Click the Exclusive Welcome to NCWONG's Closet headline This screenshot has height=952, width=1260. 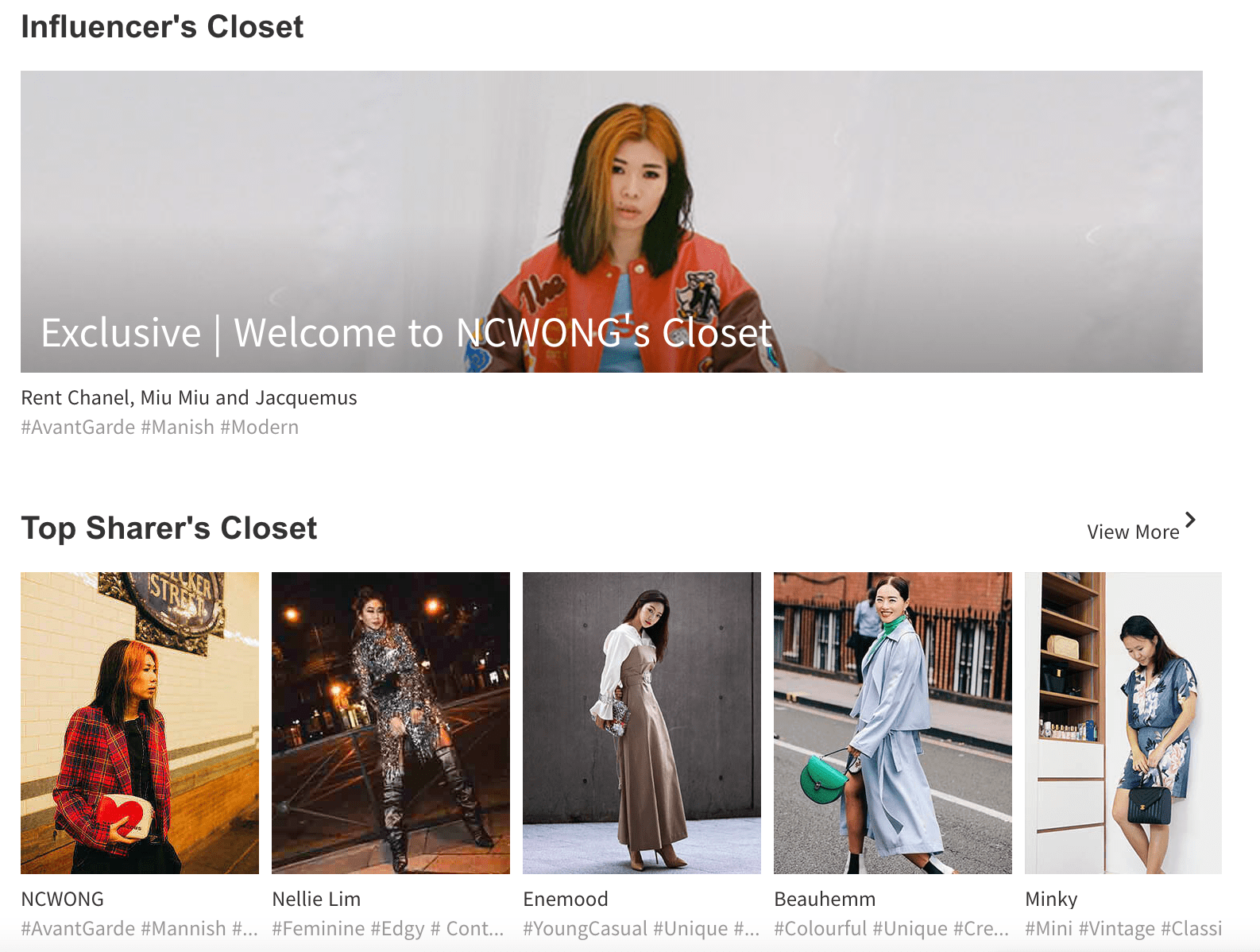click(x=406, y=333)
